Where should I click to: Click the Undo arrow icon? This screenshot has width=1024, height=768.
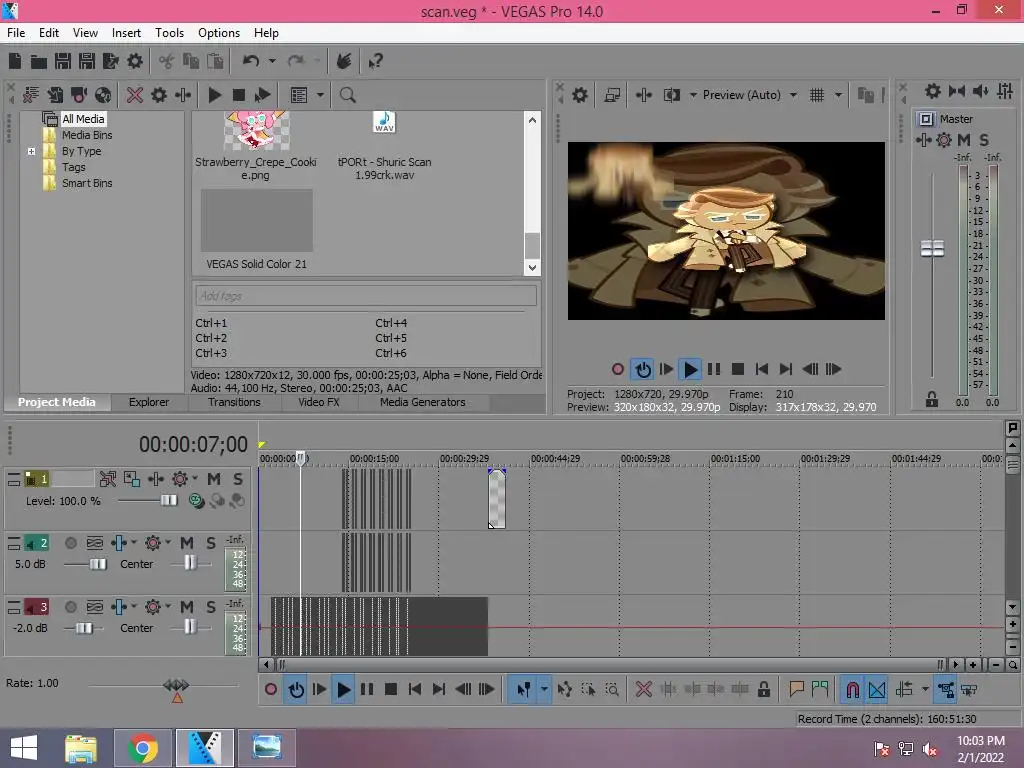(x=250, y=61)
